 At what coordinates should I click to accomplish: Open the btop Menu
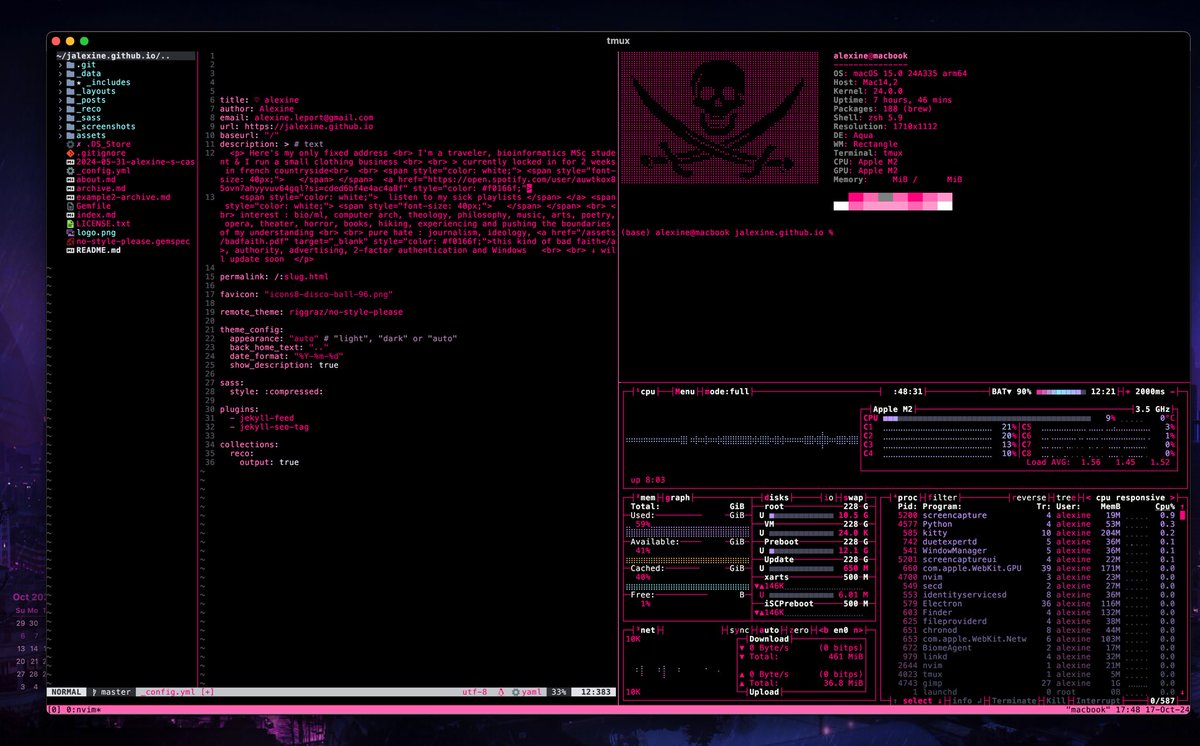(x=687, y=391)
